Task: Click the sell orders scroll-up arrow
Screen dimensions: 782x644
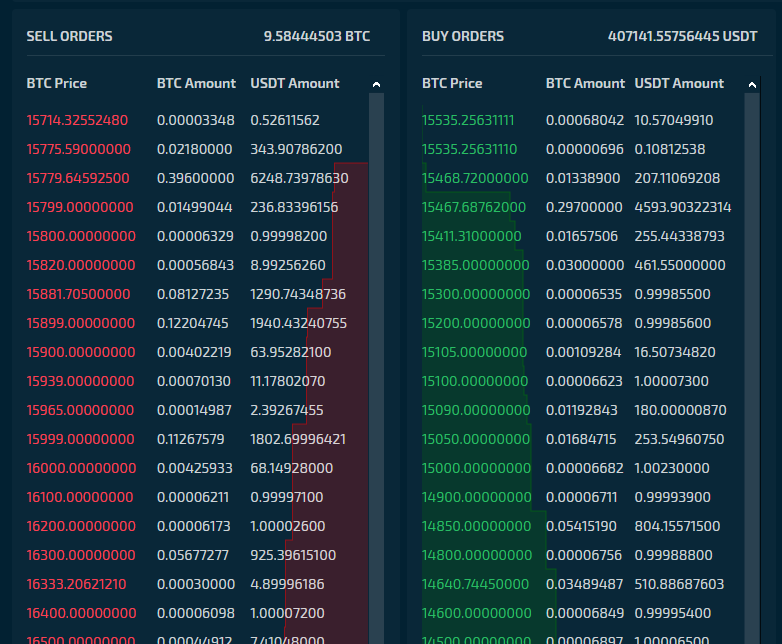Action: click(x=377, y=85)
